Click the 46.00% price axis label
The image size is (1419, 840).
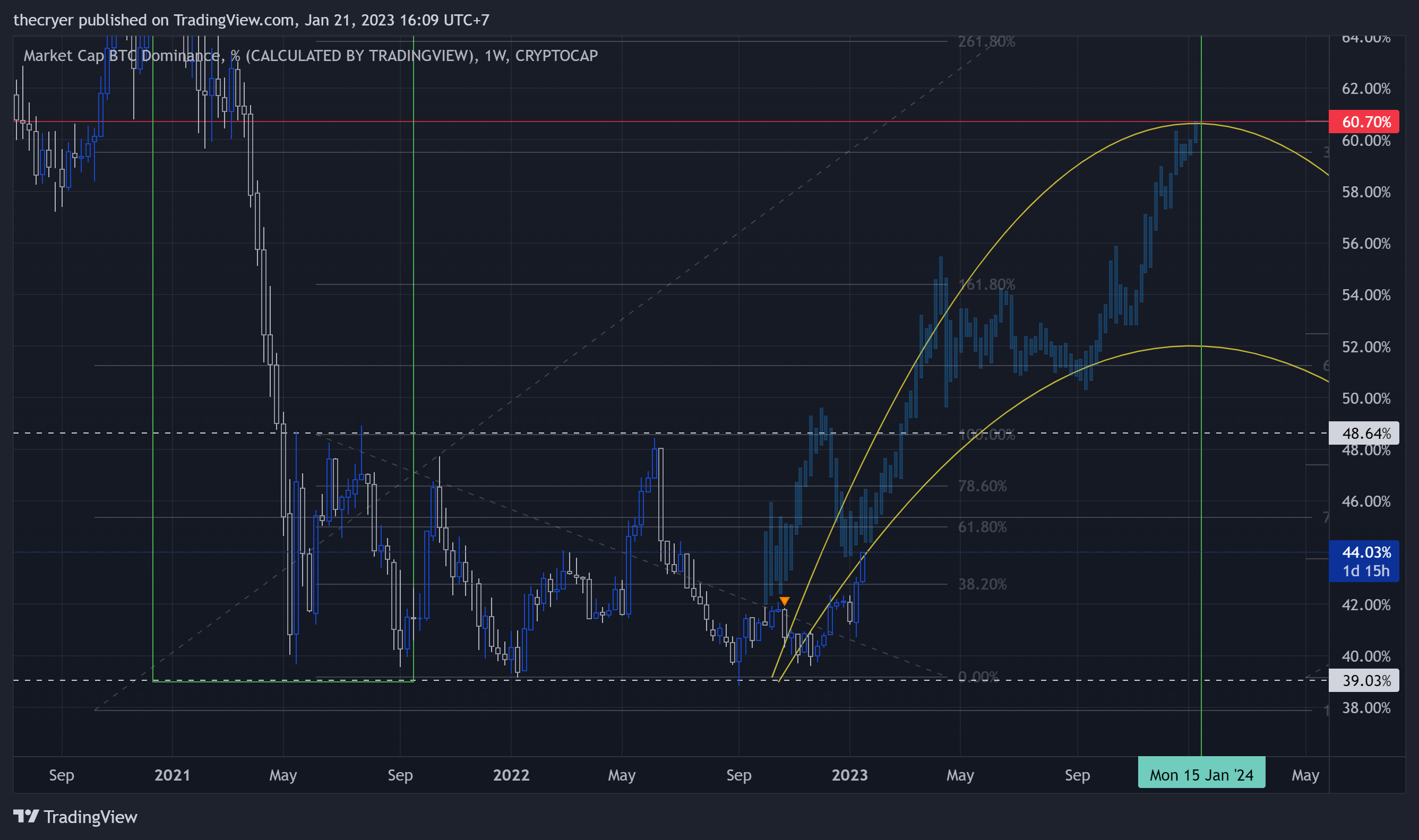click(1366, 501)
